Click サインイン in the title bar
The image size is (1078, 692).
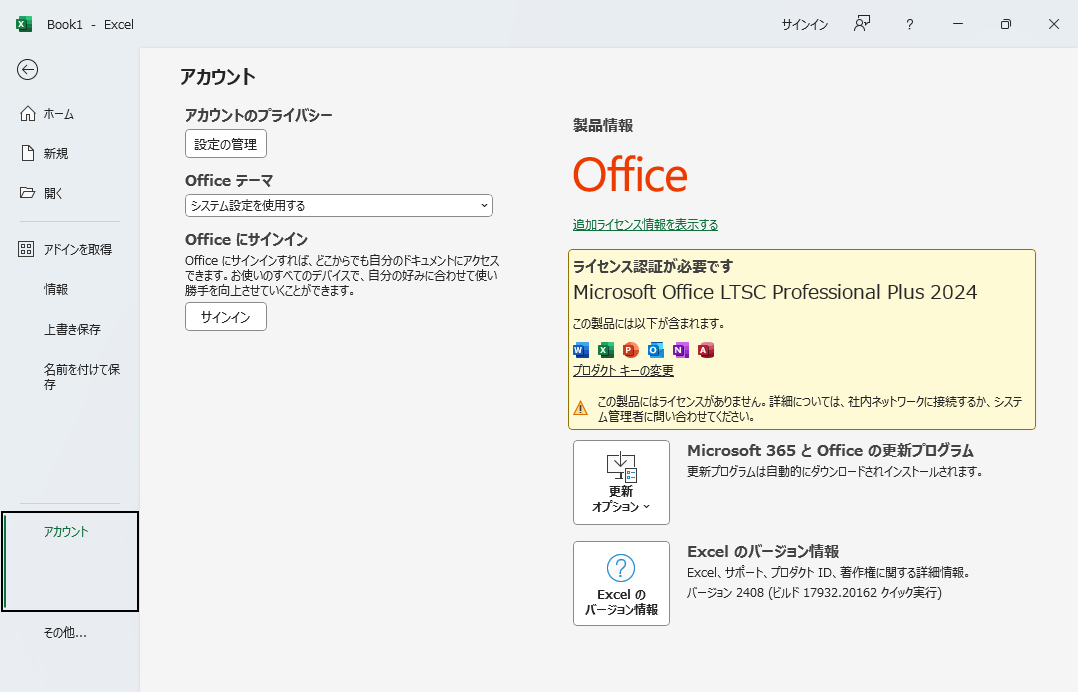click(x=804, y=25)
